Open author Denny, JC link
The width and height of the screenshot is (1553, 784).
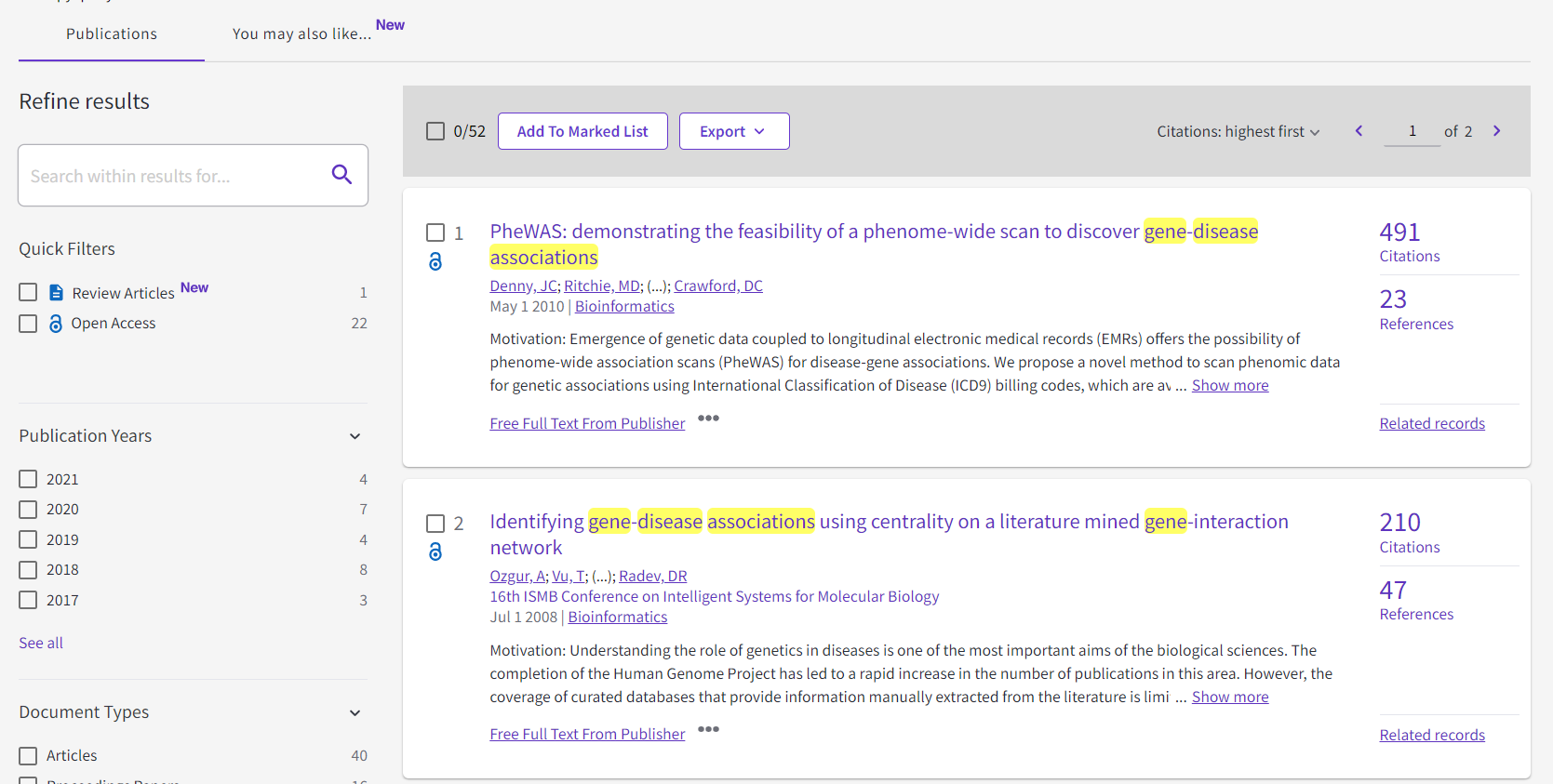click(x=523, y=286)
